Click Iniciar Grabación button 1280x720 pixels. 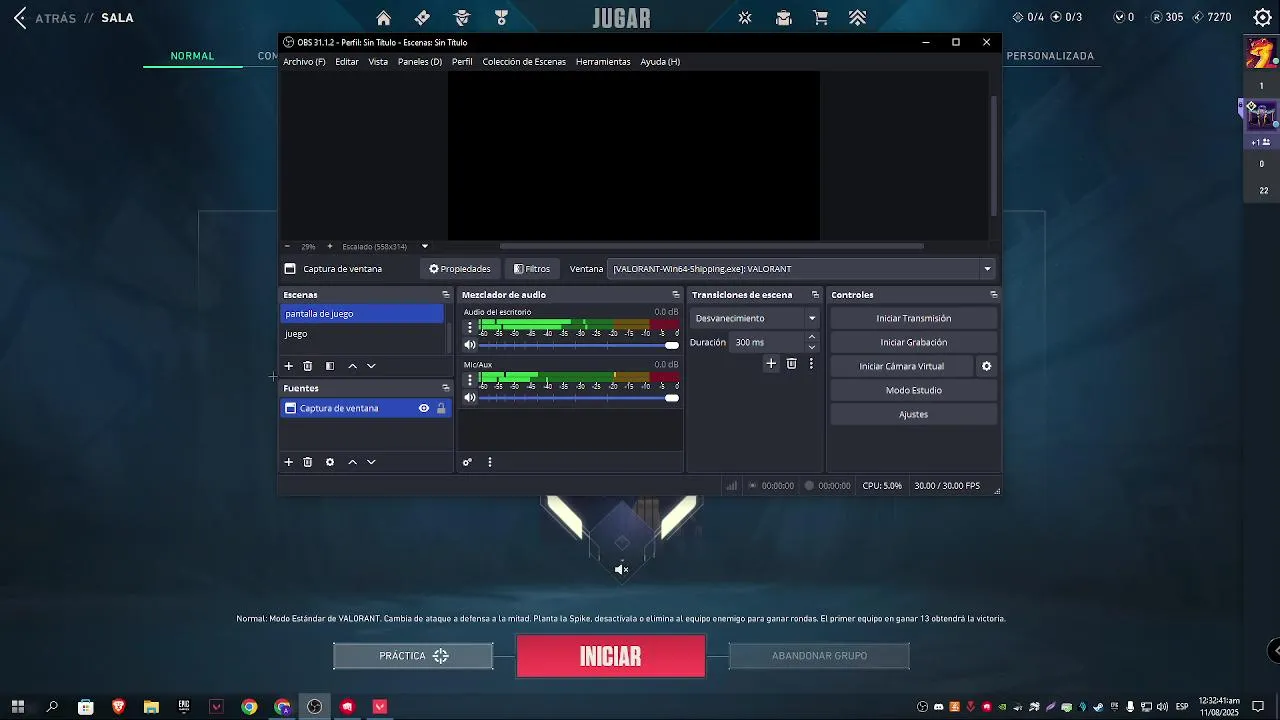[914, 342]
